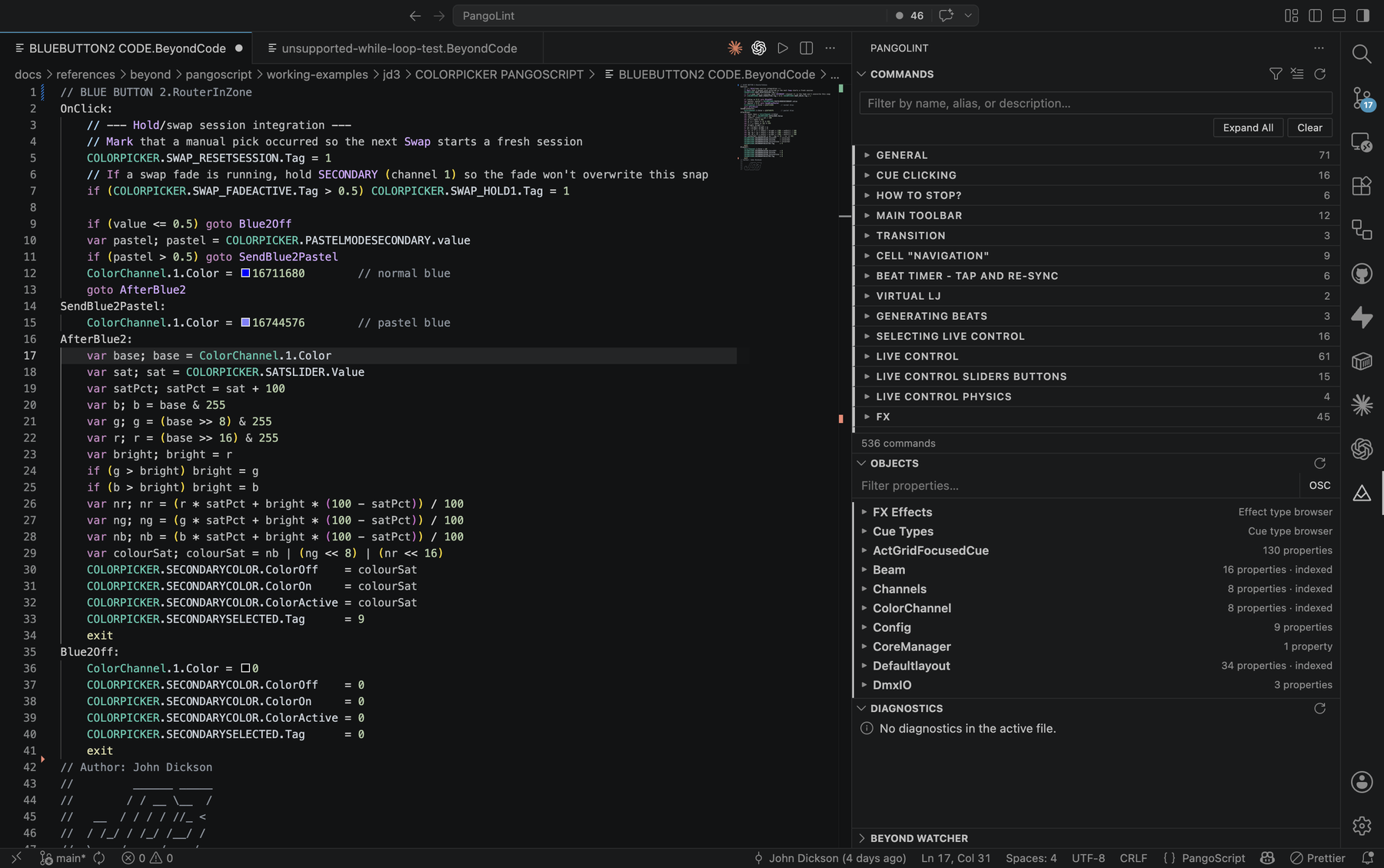Click the Prettier status bar item
This screenshot has height=868, width=1384.
tap(1318, 858)
